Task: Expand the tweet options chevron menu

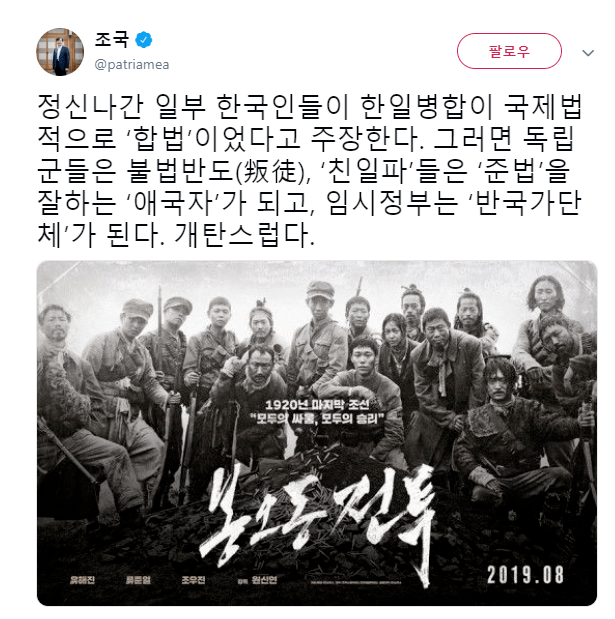Action: point(588,53)
